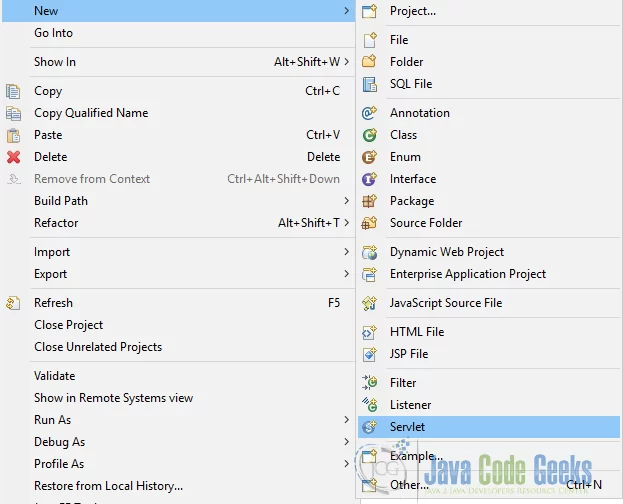The width and height of the screenshot is (623, 504).
Task: Click the Annotation label
Action: (x=420, y=113)
